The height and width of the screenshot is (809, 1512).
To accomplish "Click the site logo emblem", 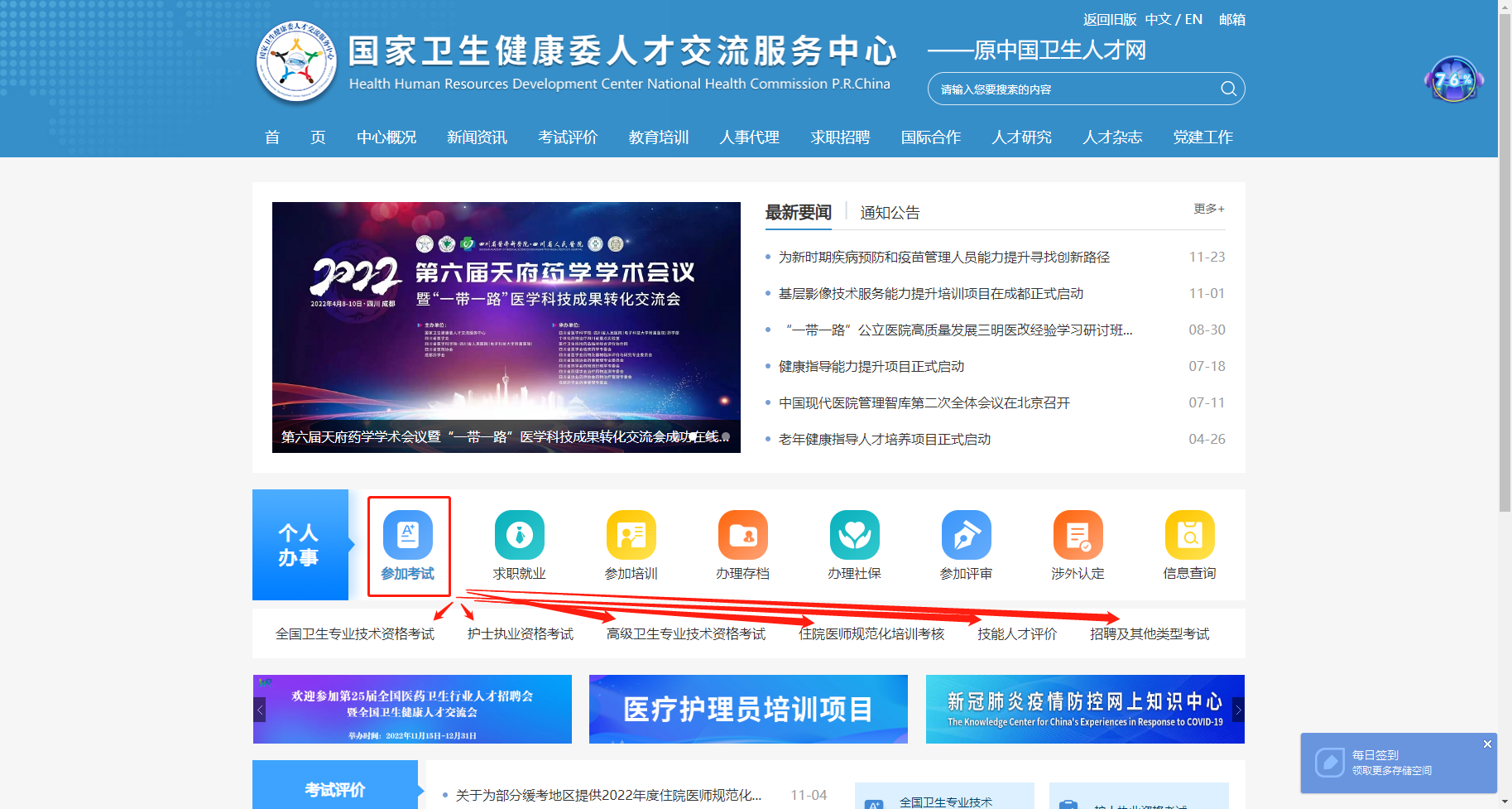I will (x=296, y=61).
